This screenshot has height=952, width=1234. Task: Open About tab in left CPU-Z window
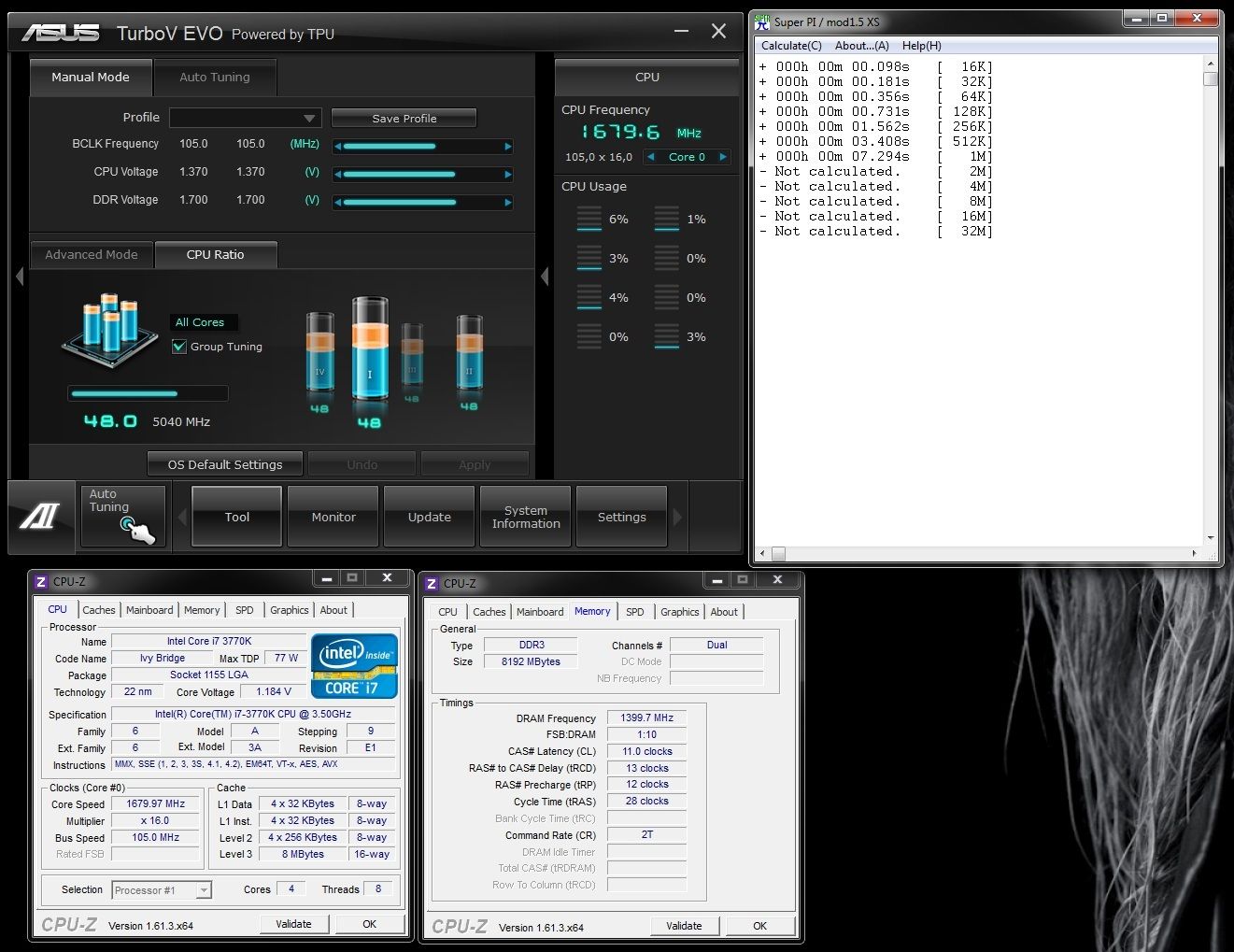click(333, 610)
